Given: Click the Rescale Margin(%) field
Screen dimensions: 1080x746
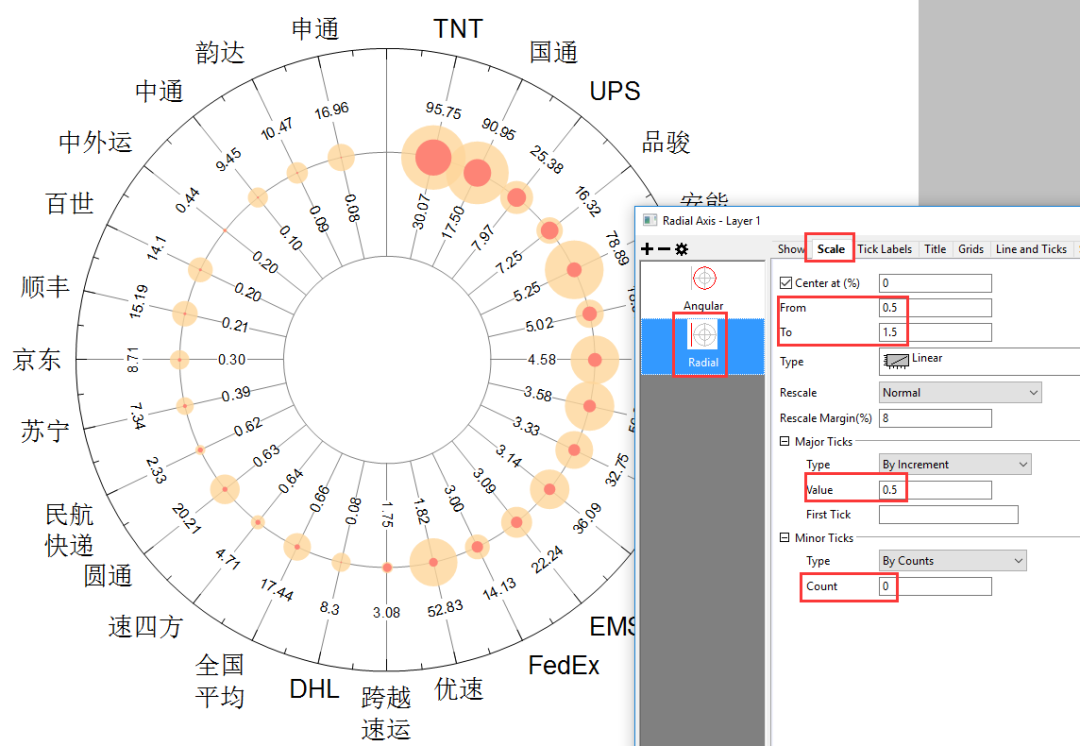Looking at the screenshot, I should click(x=935, y=418).
